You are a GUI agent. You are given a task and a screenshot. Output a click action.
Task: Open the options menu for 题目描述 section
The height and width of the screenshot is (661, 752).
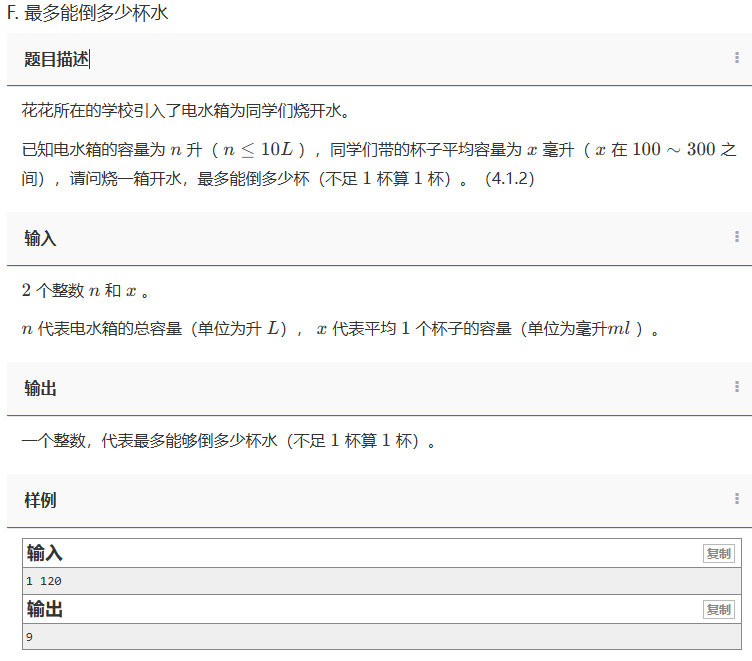(737, 58)
